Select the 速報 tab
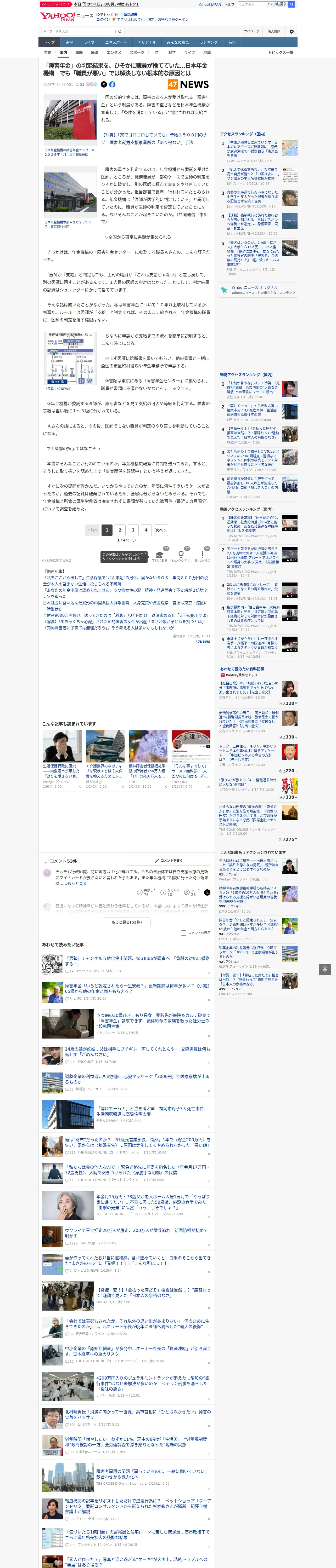Viewport: 336px width, 1568px height. click(x=69, y=43)
